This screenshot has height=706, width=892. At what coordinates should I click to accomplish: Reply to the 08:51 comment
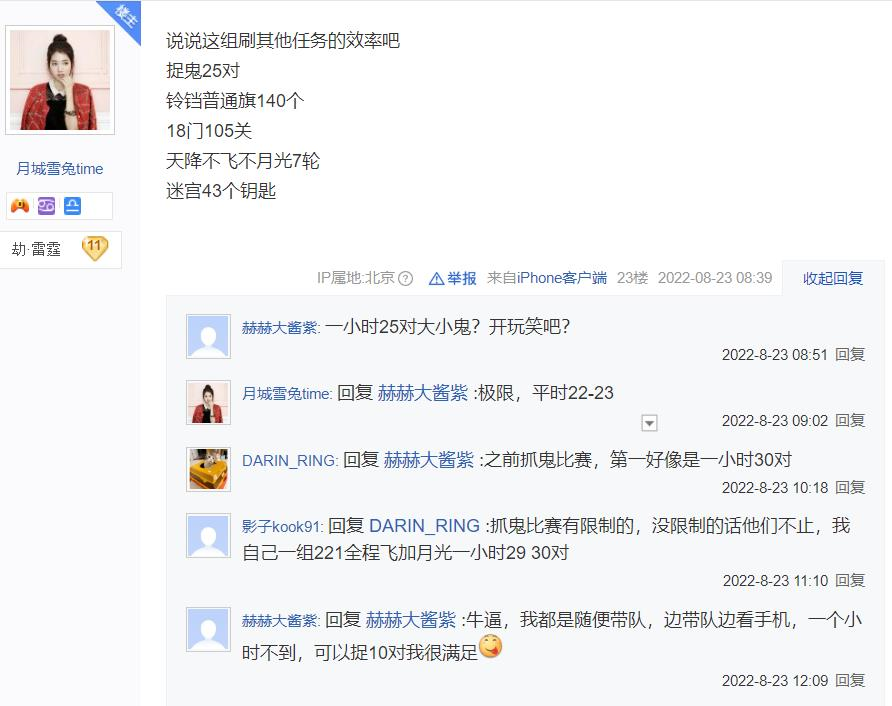(x=850, y=355)
